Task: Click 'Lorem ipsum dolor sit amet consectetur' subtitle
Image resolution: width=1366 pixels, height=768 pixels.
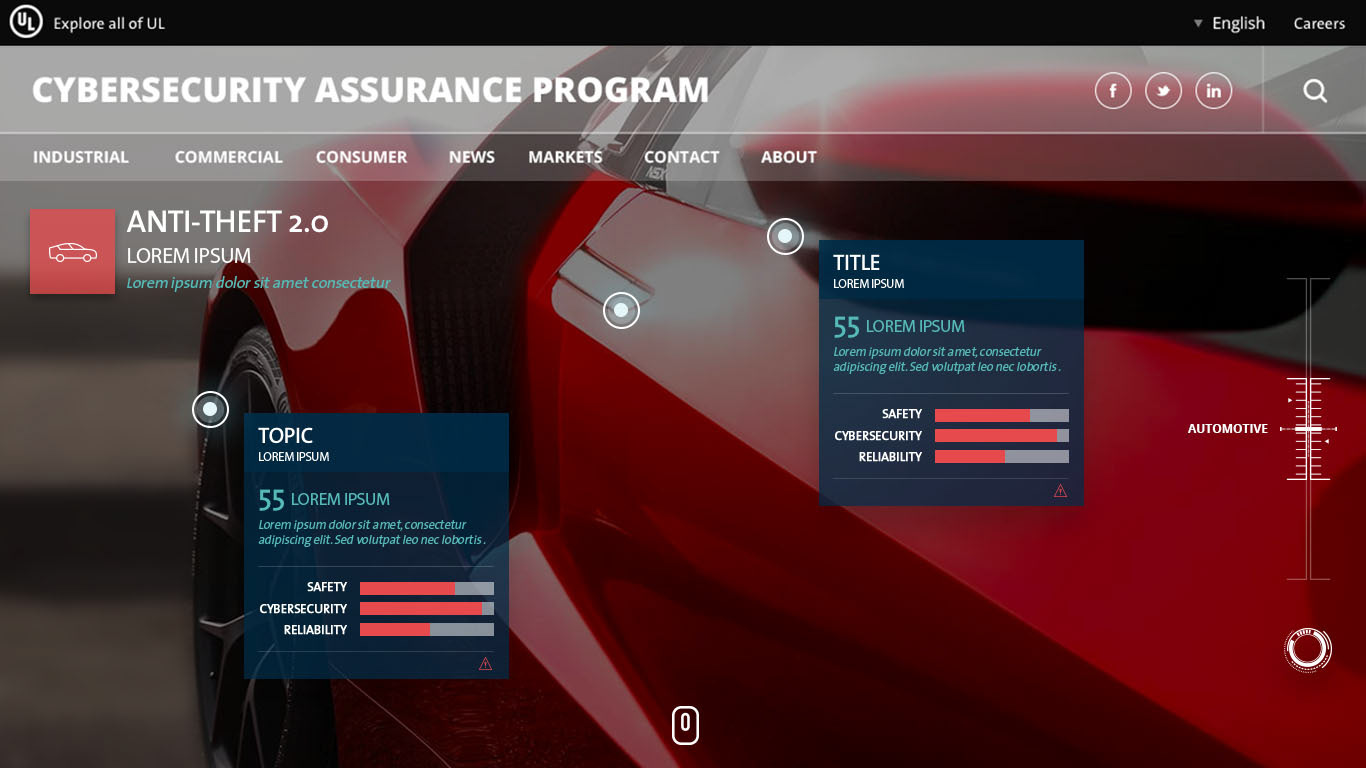Action: tap(258, 283)
